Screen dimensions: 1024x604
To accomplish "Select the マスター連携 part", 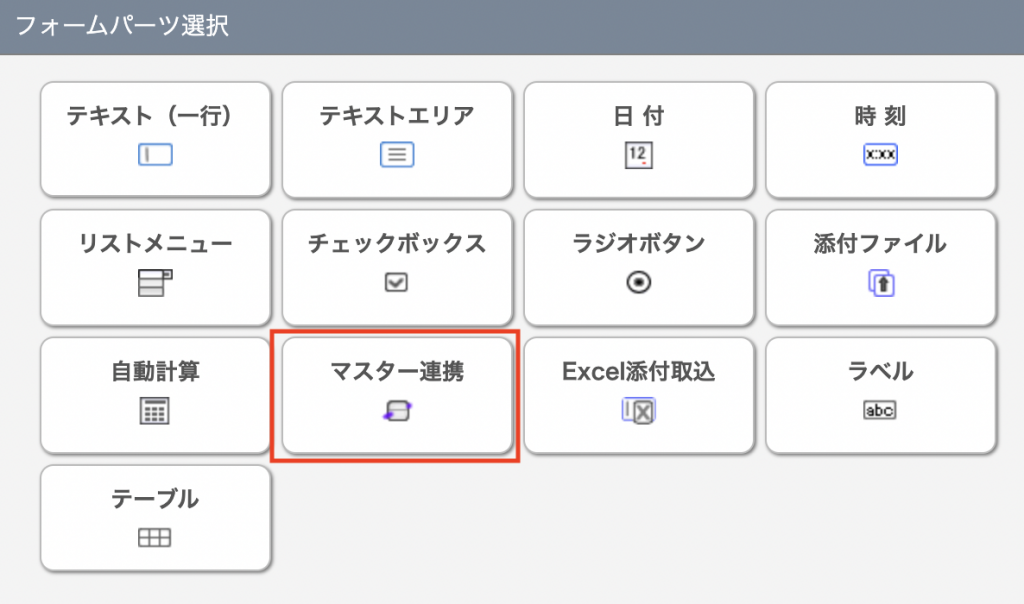I will pyautogui.click(x=397, y=395).
